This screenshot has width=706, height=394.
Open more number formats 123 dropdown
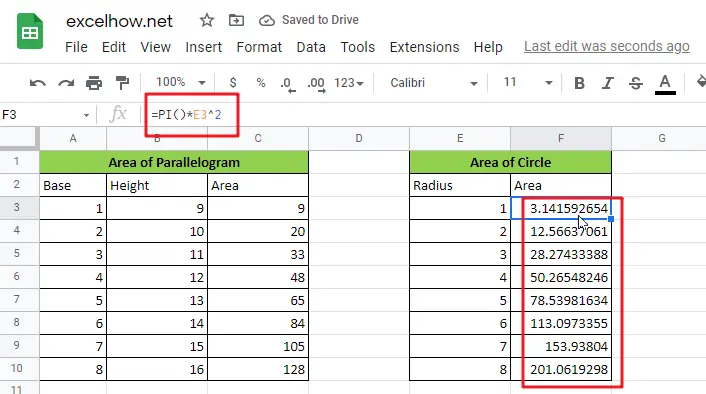[348, 83]
